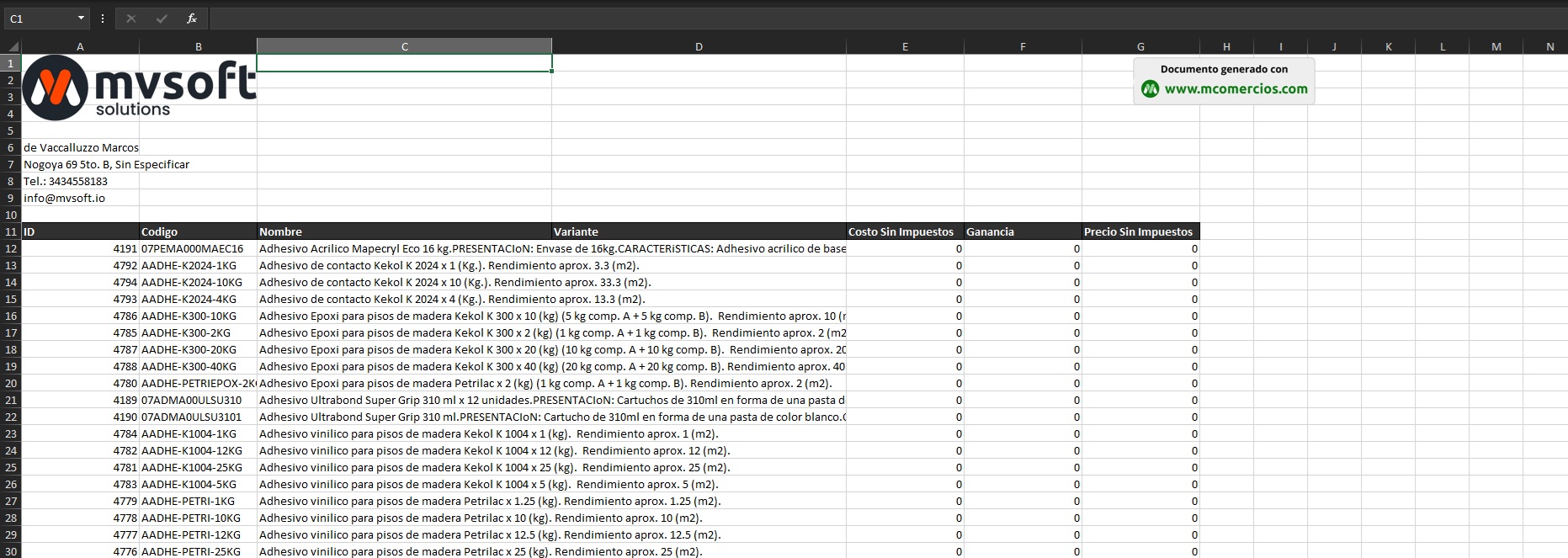Click the Insert Function fx icon
This screenshot has width=1568, height=558.
pyautogui.click(x=192, y=19)
